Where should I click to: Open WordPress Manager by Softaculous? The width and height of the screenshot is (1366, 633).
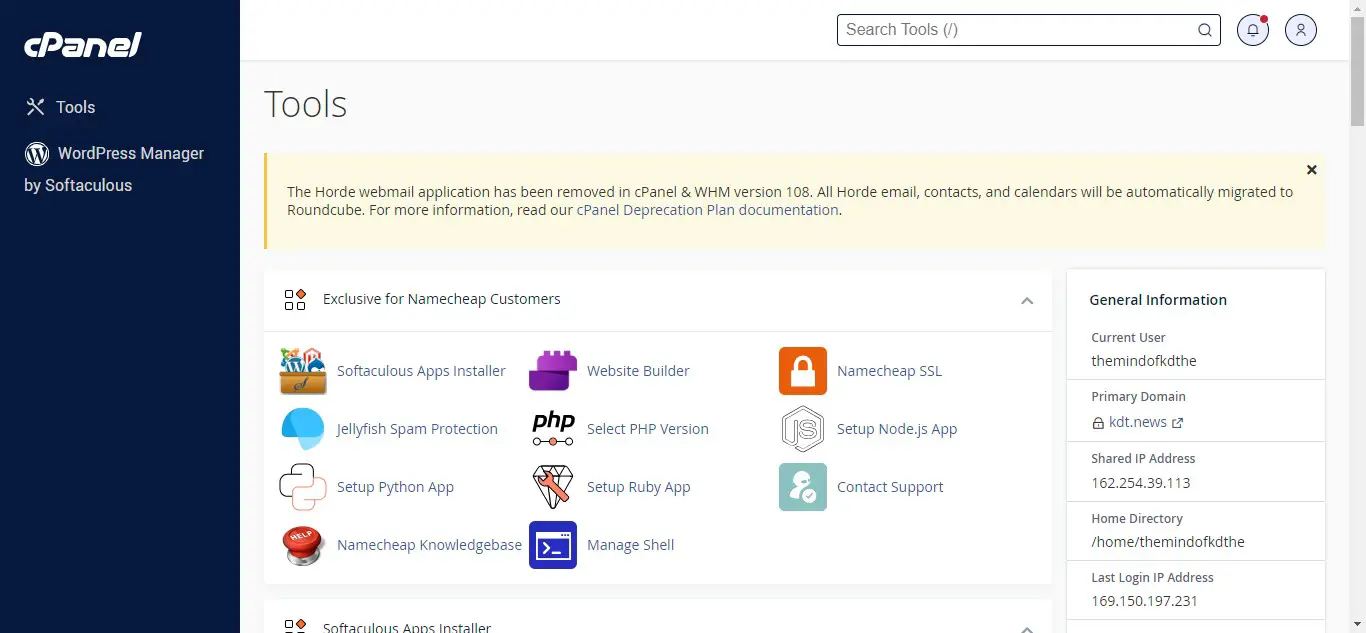pos(114,169)
